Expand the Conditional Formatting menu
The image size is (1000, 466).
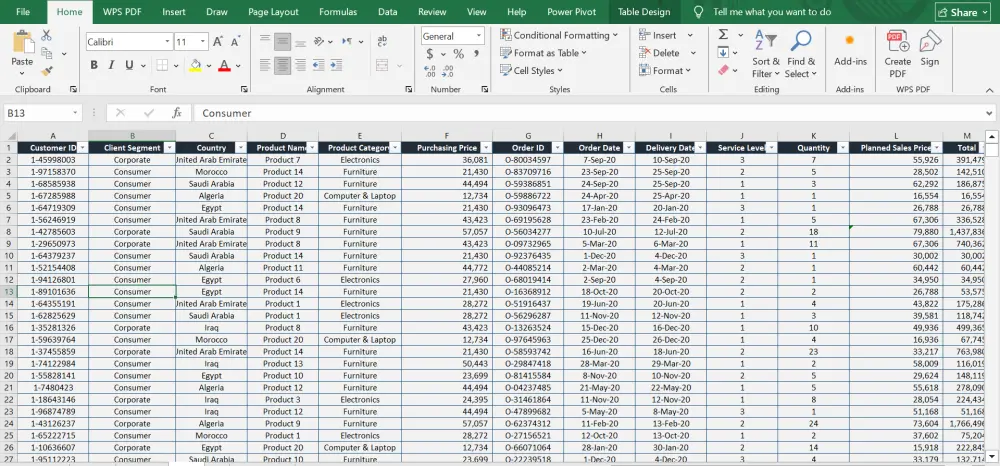(559, 35)
